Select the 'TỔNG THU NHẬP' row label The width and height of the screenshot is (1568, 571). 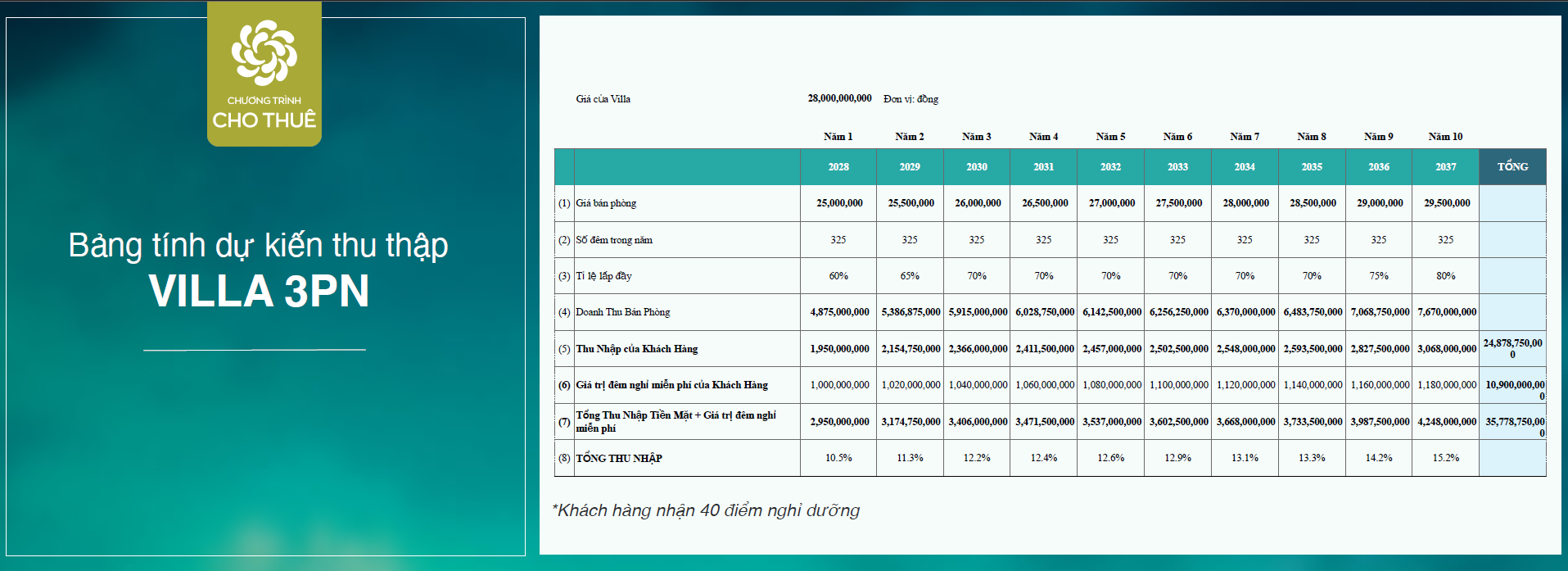tap(618, 458)
